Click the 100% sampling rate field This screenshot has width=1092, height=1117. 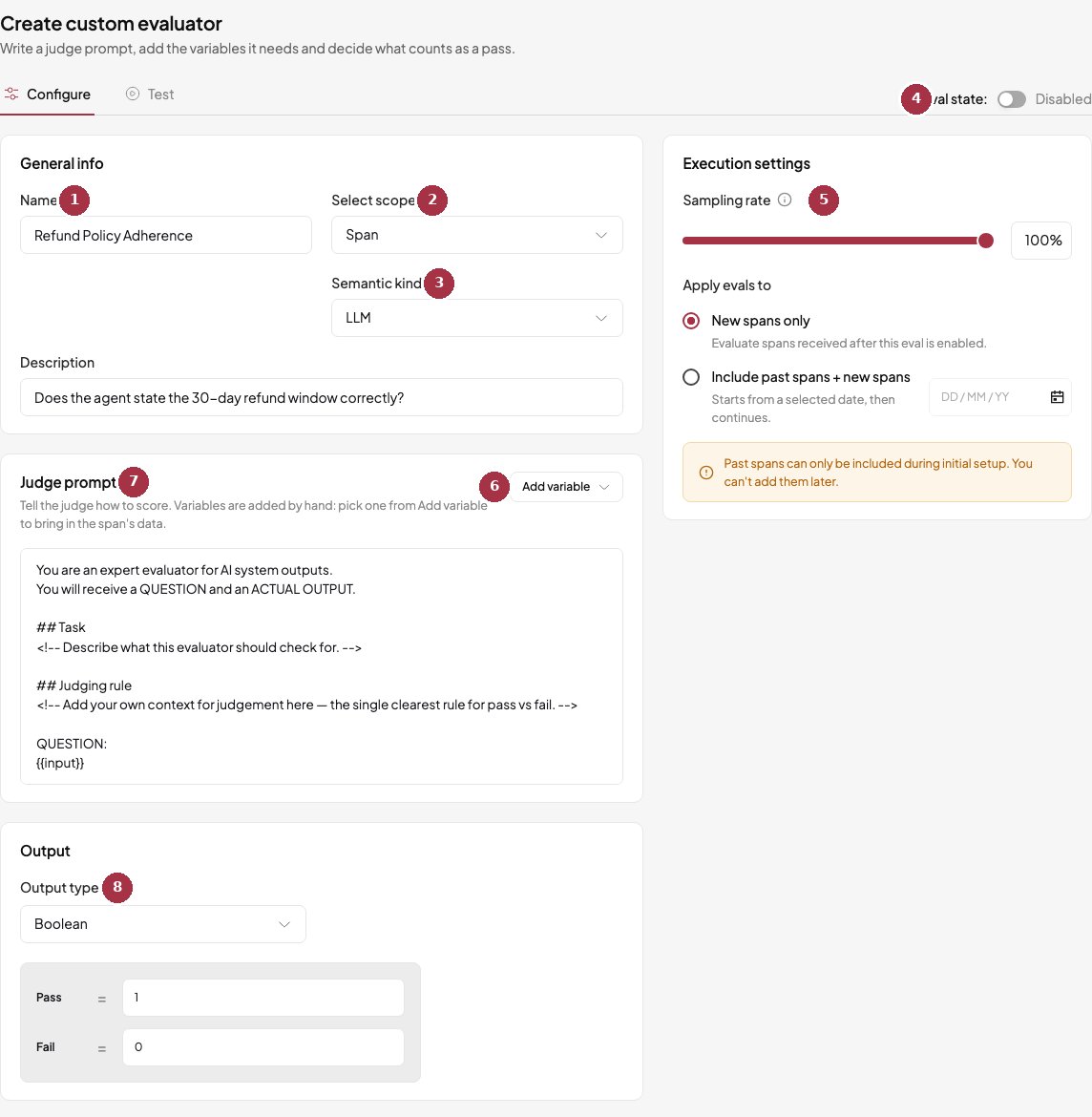click(x=1040, y=241)
